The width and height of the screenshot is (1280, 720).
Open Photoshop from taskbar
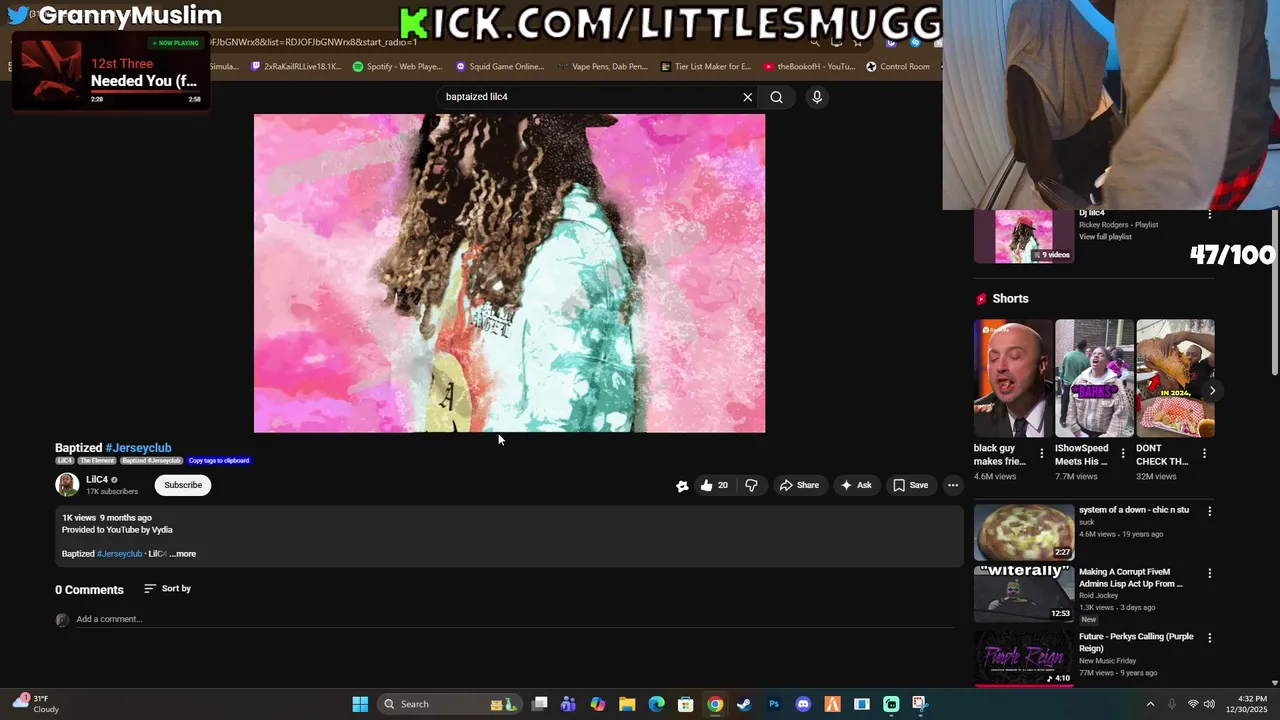pos(774,704)
